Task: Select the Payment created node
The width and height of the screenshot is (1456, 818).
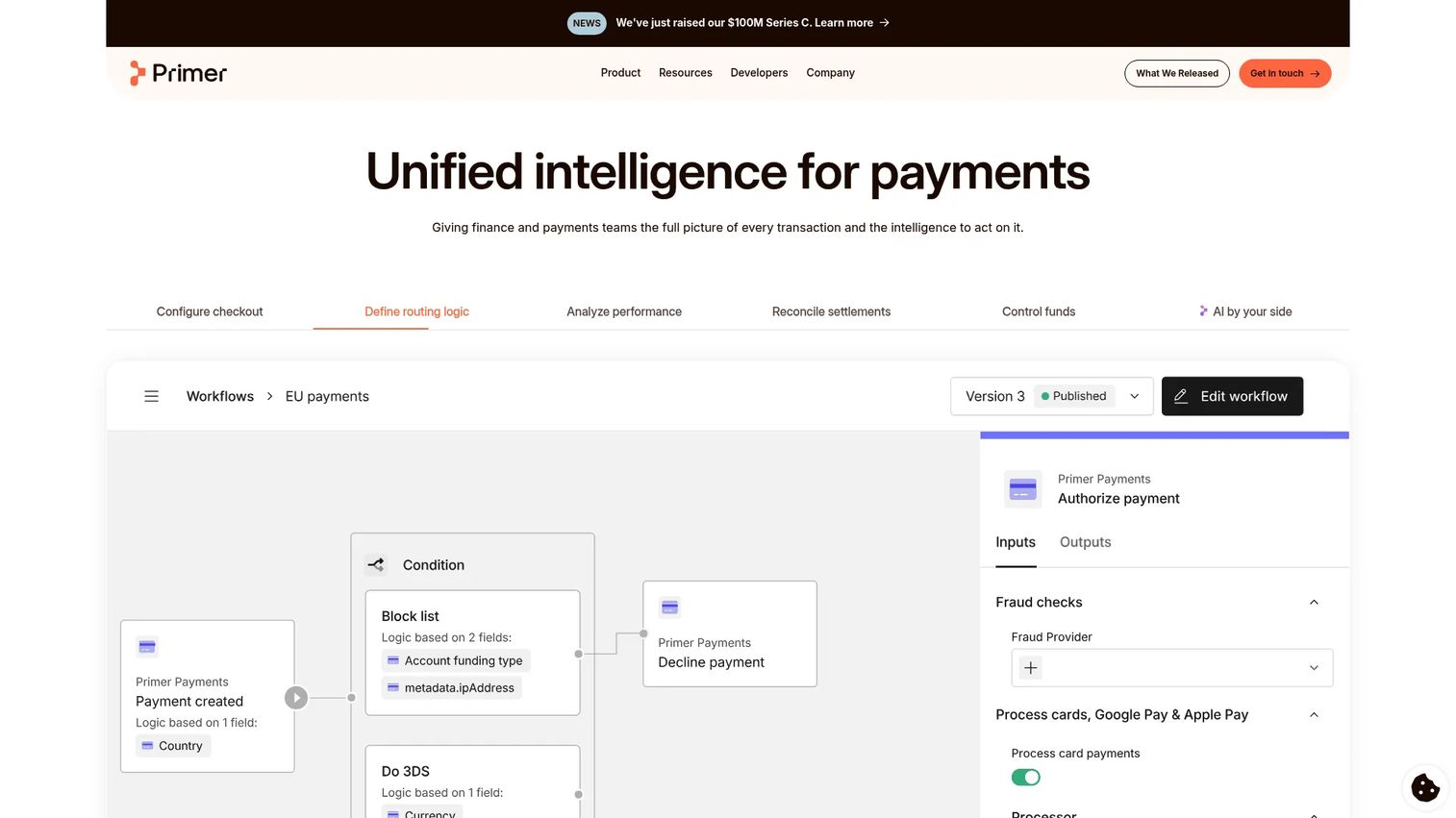Action: [207, 696]
